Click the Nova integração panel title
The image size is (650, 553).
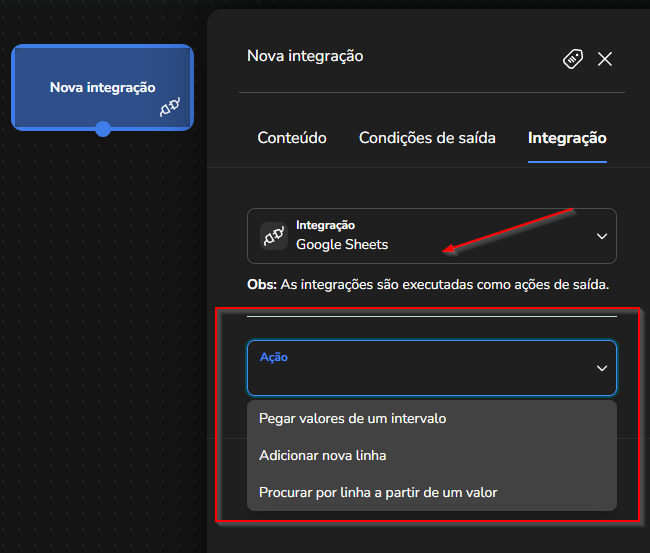point(305,56)
